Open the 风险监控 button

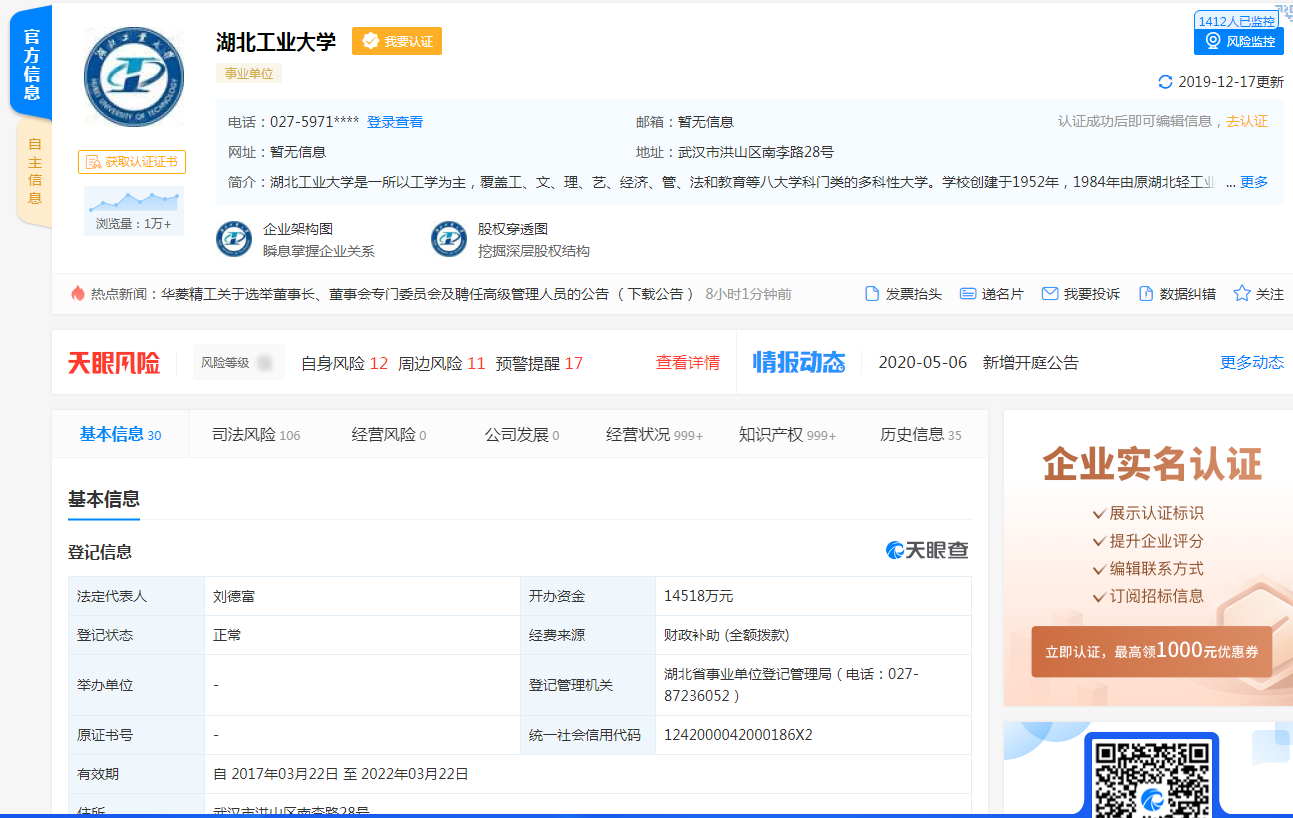click(x=1238, y=42)
